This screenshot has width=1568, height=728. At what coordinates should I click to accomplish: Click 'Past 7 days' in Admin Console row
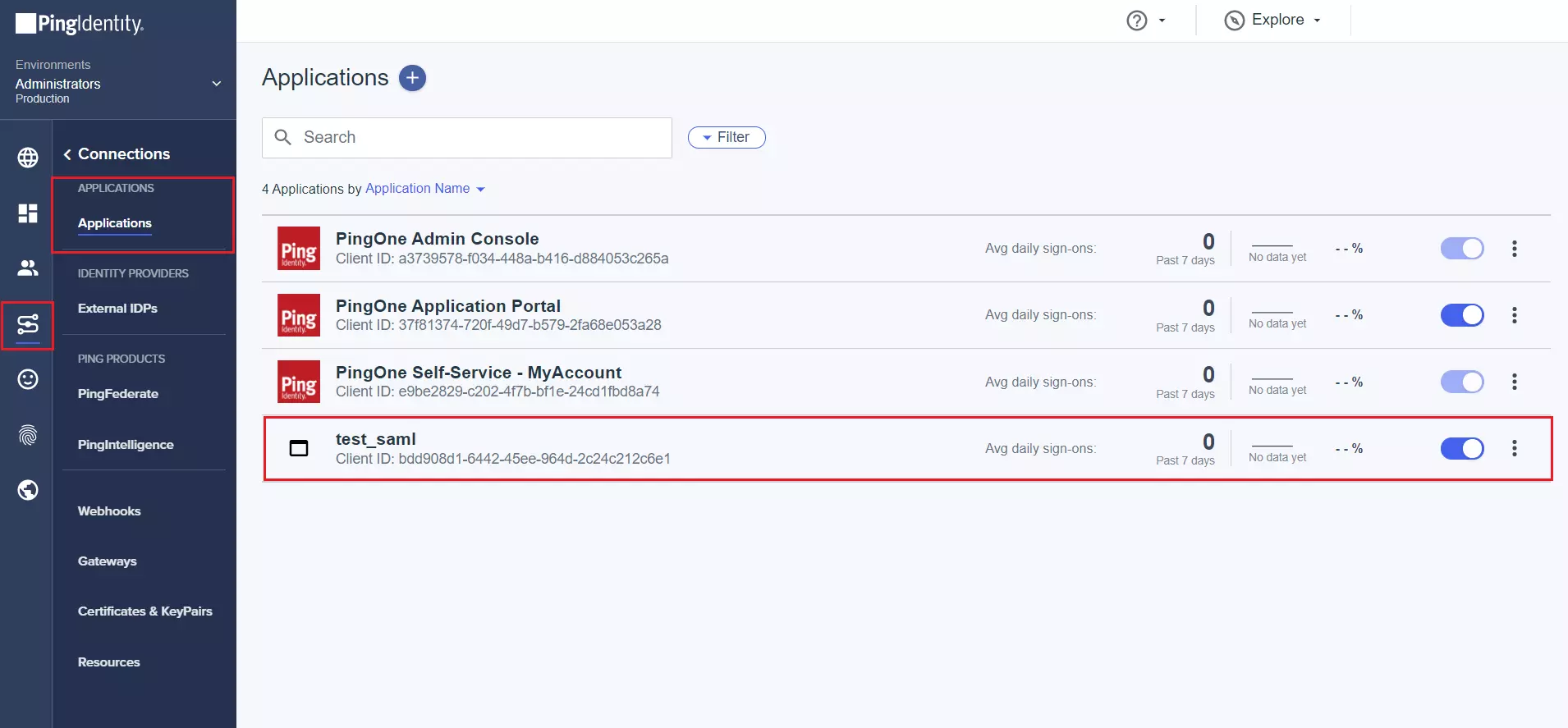point(1185,260)
